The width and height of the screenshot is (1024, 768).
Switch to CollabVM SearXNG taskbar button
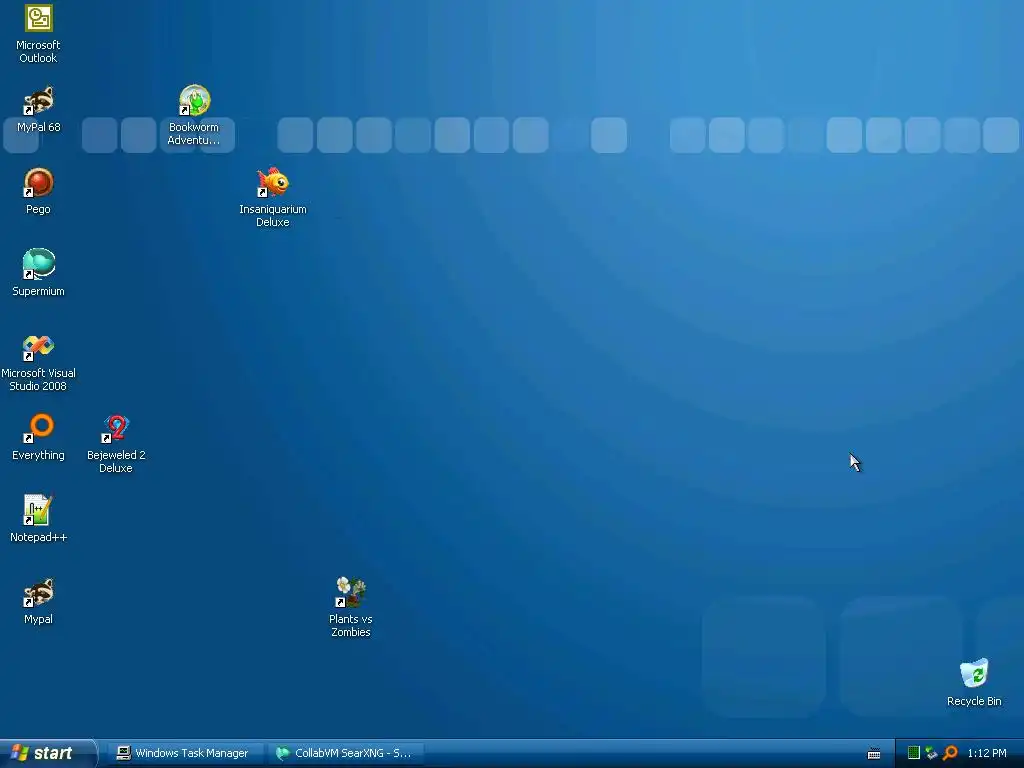pos(345,753)
